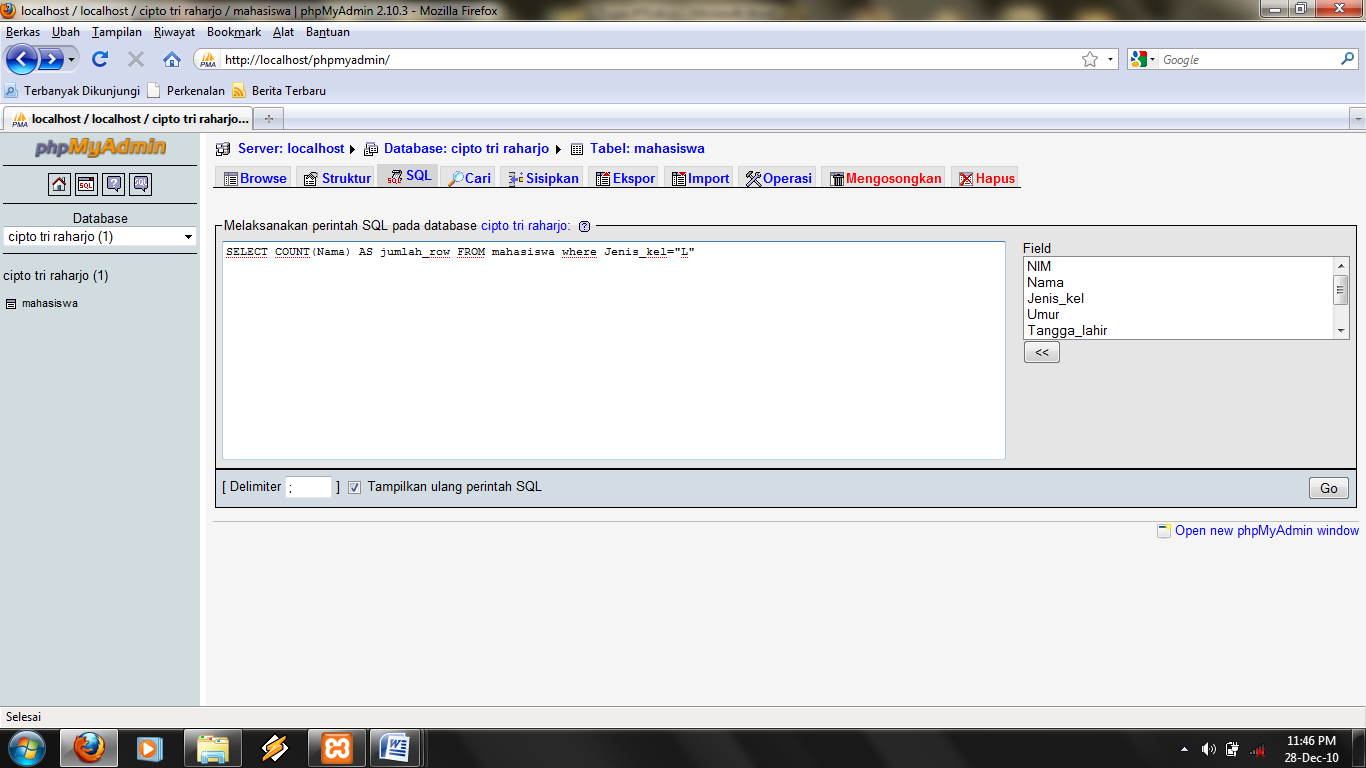Click the Google search box
The image size is (1366, 768).
(1247, 59)
